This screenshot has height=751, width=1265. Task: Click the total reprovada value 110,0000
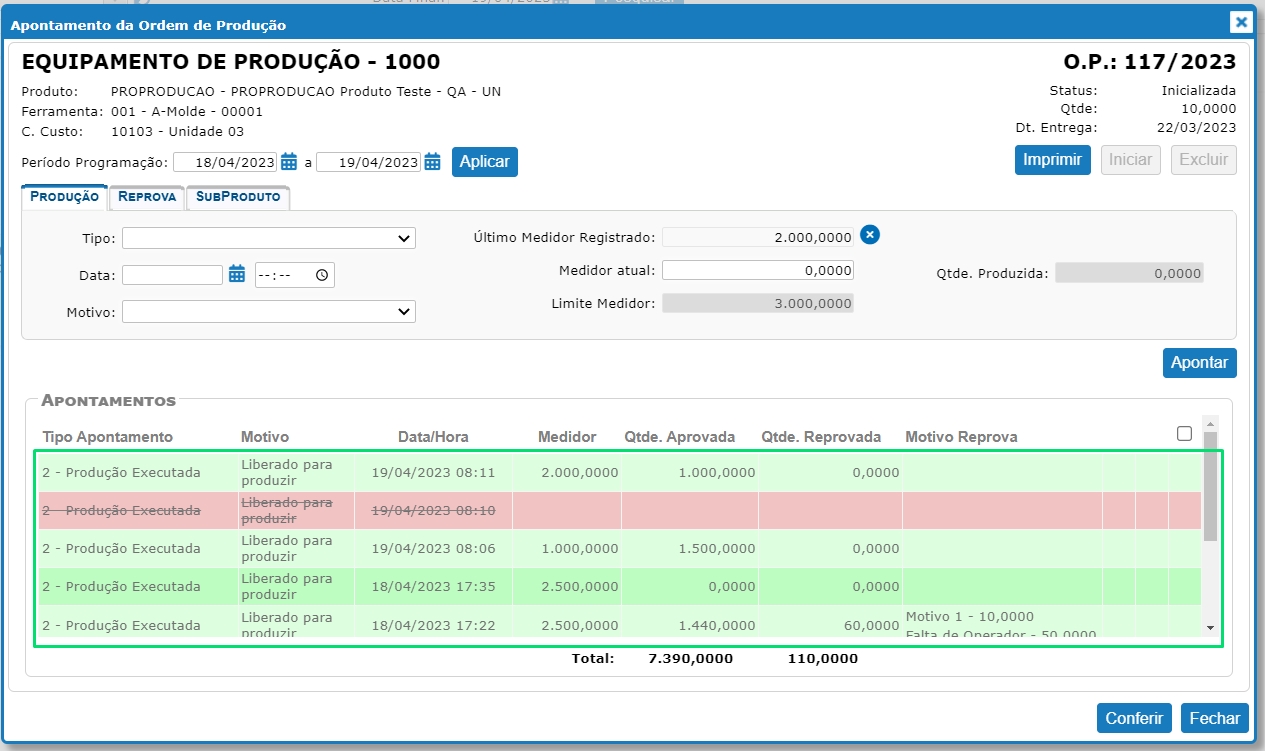pos(823,659)
